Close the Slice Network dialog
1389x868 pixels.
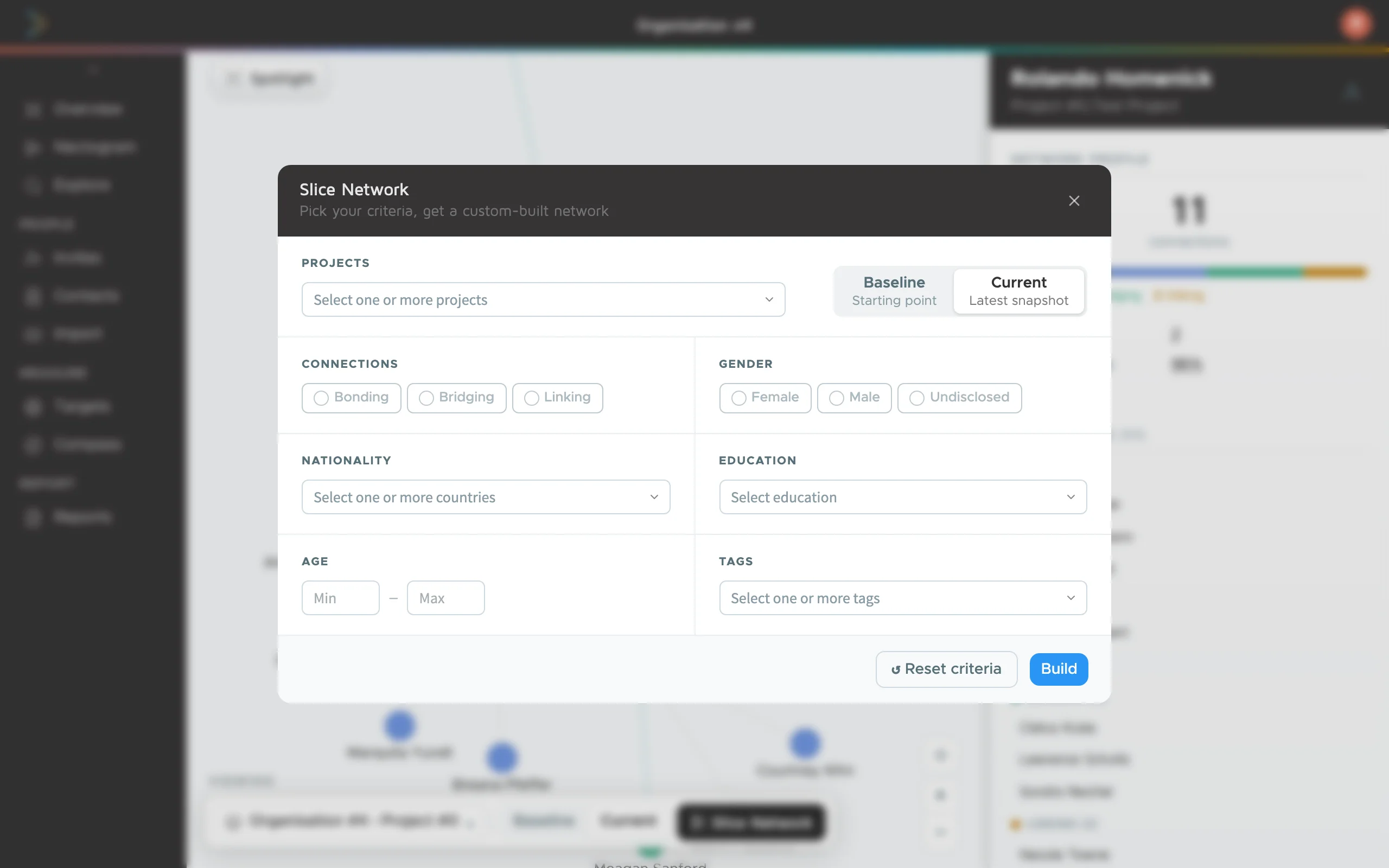coord(1073,200)
